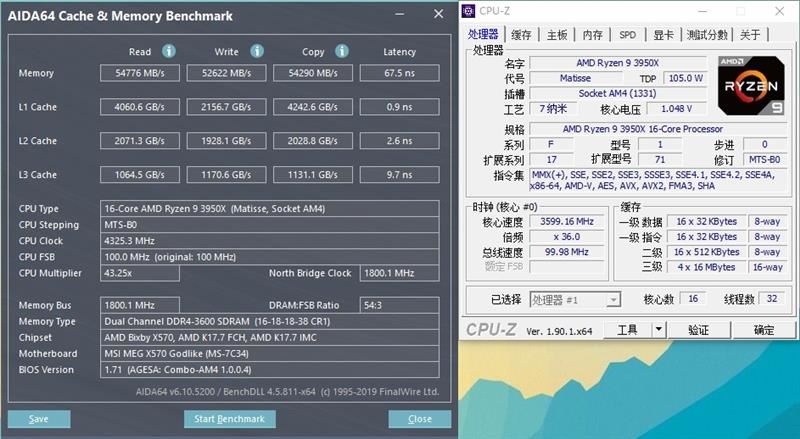Click core voltage value 1.048 V
This screenshot has width=800, height=439.
pyautogui.click(x=677, y=109)
